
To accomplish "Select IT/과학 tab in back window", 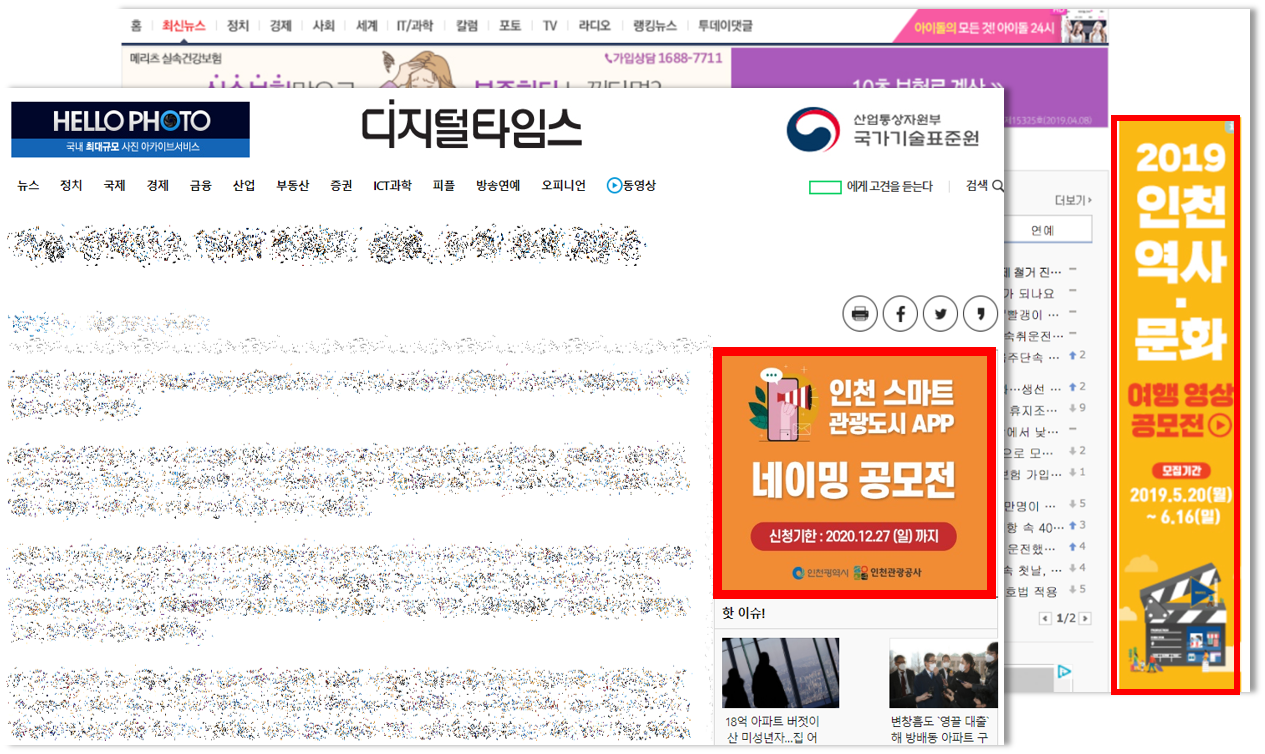I will [x=416, y=26].
